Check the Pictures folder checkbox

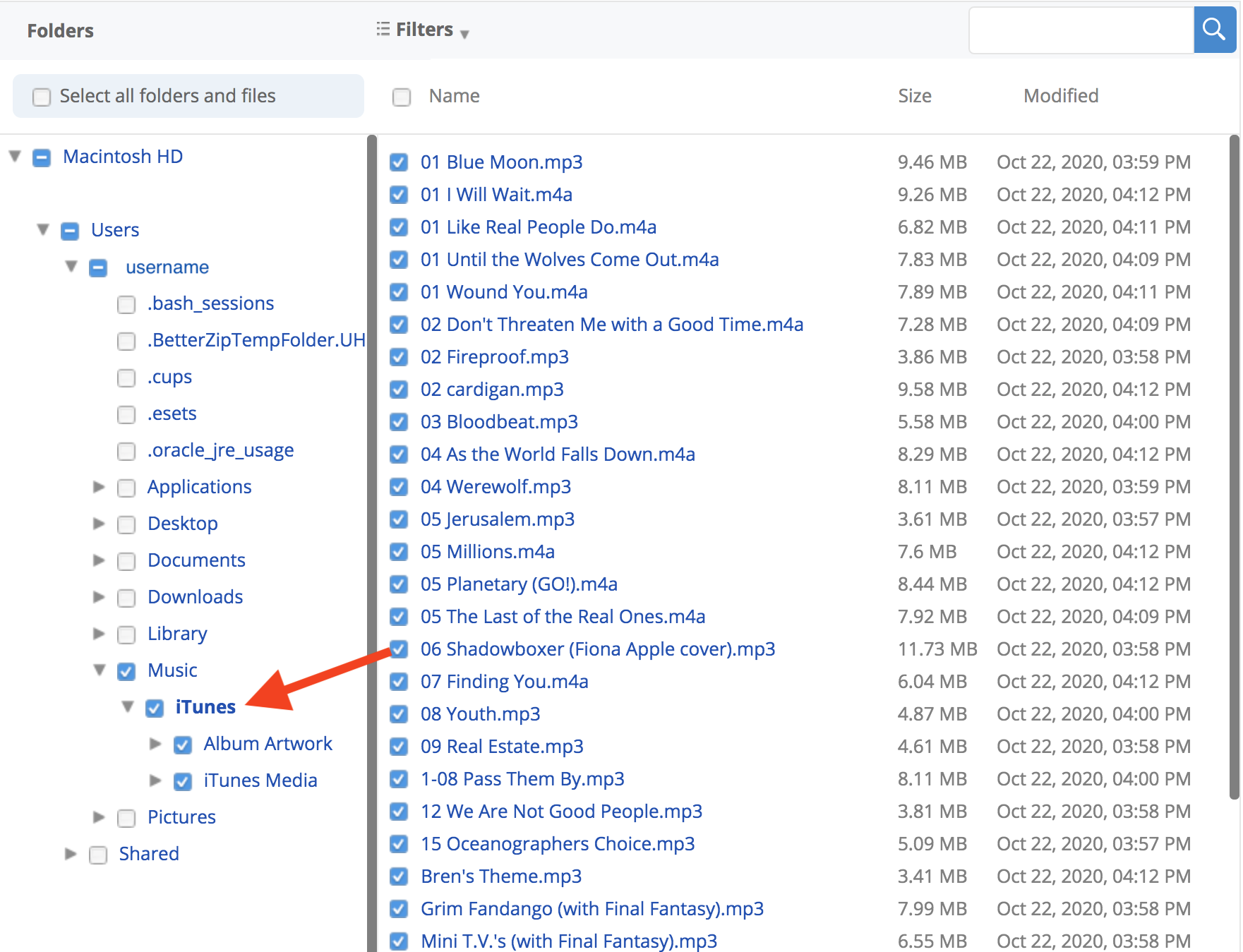pos(126,818)
